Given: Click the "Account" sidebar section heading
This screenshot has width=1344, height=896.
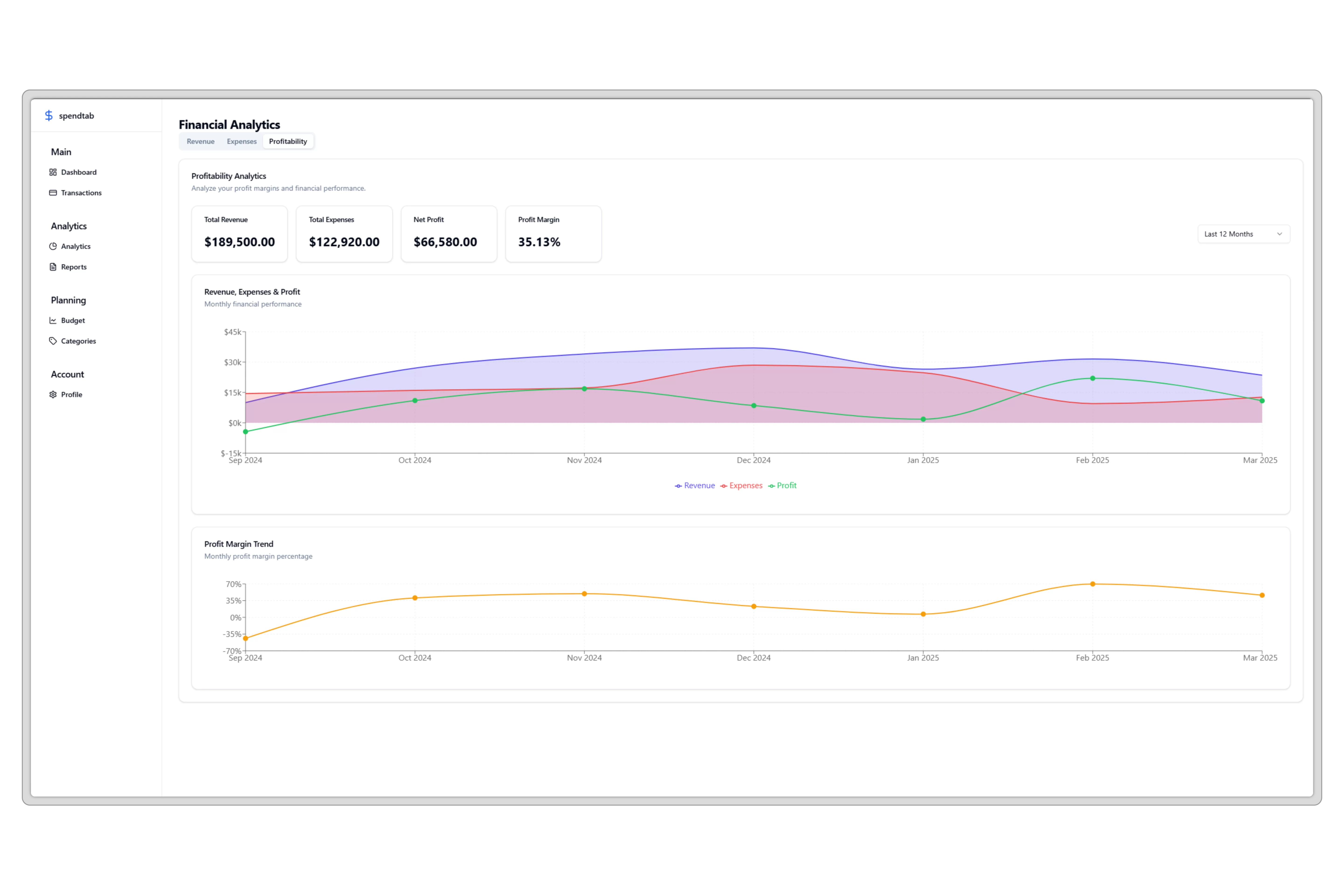Looking at the screenshot, I should coord(67,374).
